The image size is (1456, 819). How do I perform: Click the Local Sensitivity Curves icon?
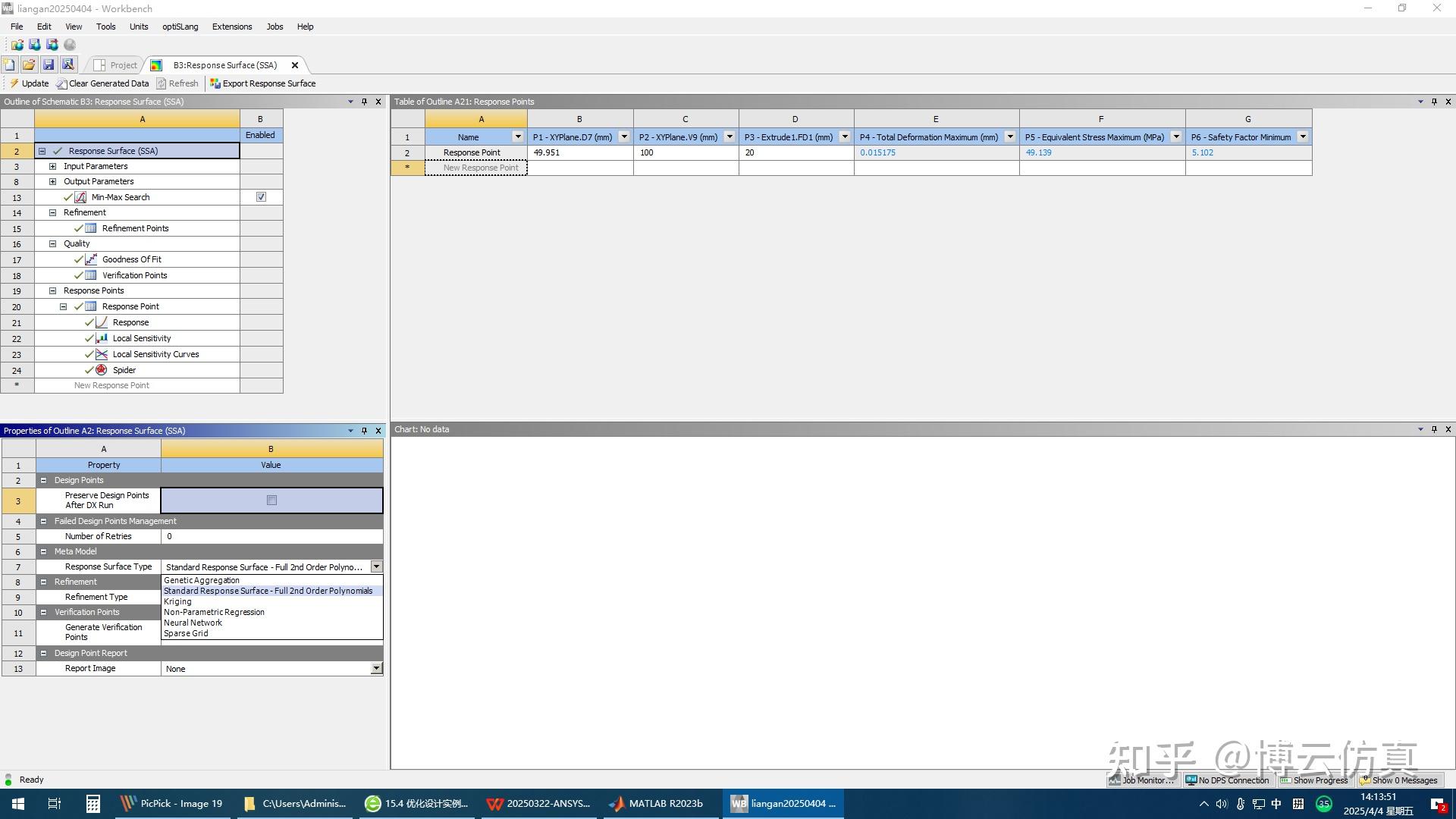pos(101,354)
